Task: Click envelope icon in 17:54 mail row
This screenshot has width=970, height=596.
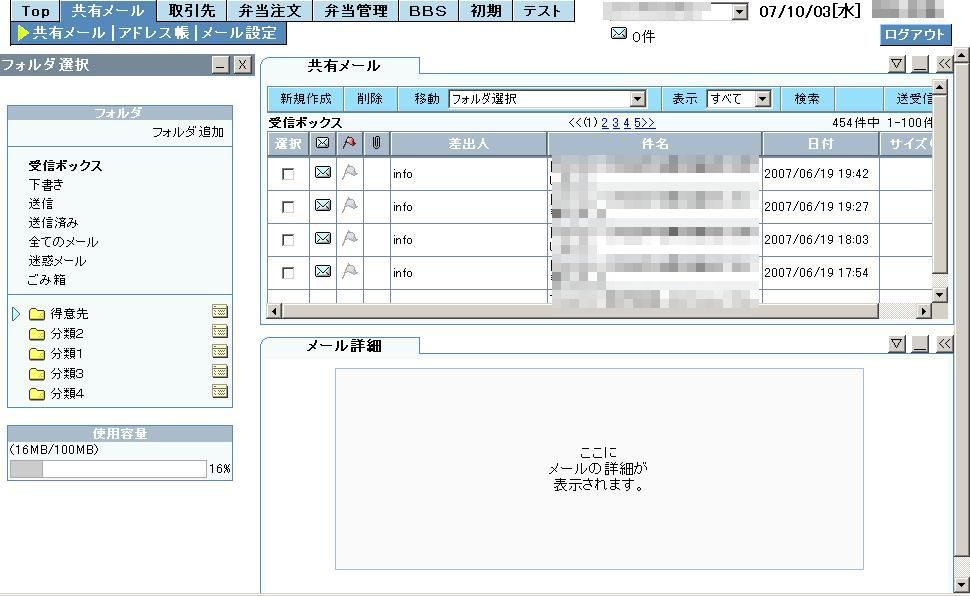Action: pyautogui.click(x=323, y=271)
